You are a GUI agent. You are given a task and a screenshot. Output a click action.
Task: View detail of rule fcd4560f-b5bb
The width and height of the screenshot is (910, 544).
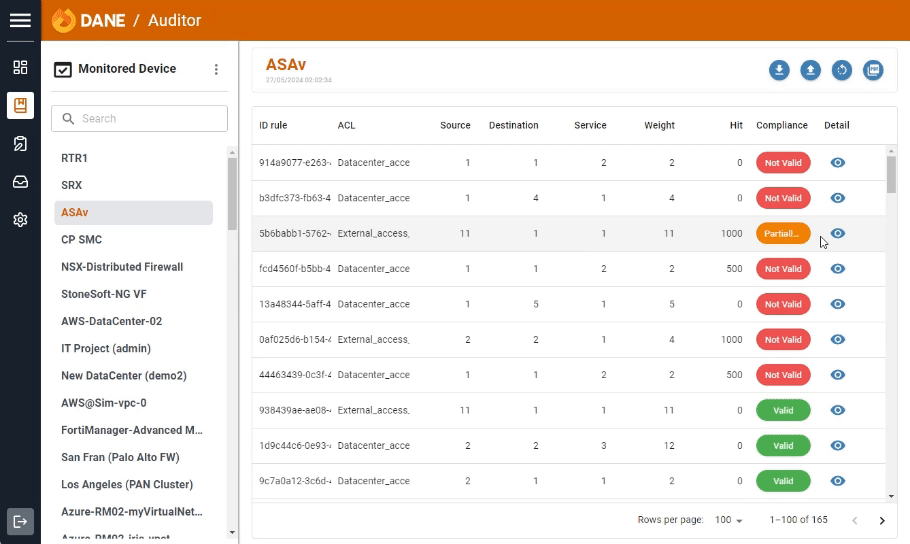coord(837,269)
